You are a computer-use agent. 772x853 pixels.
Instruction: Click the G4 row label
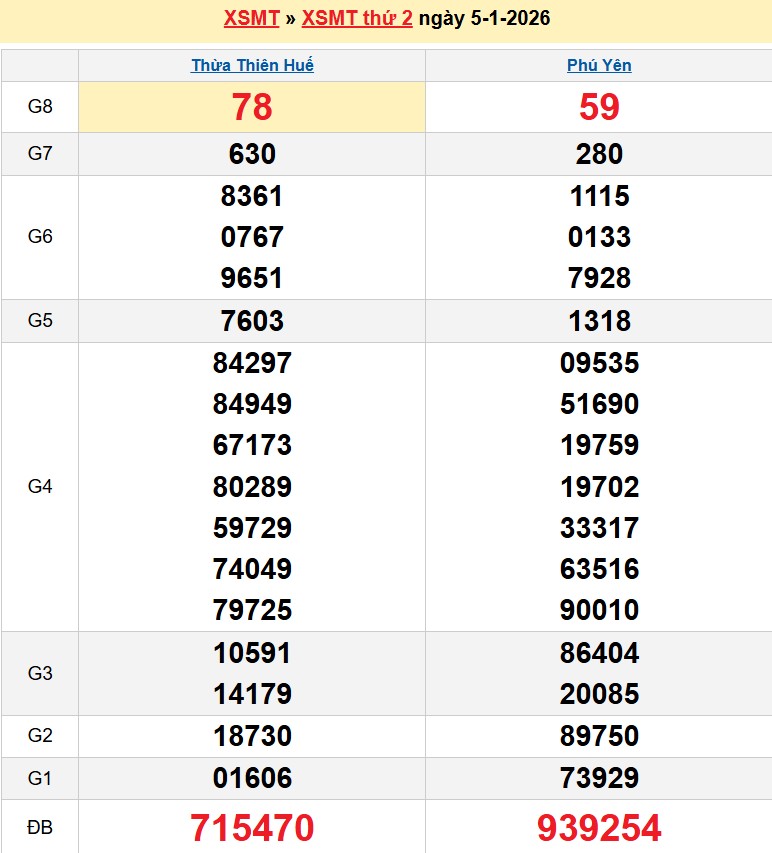pos(40,487)
